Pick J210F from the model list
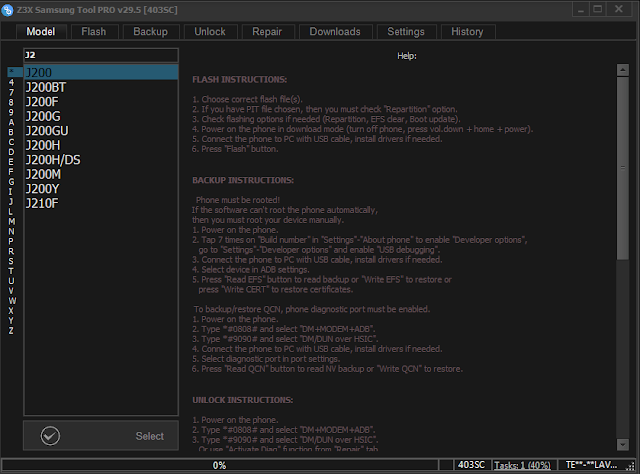The height and width of the screenshot is (474, 640). [101, 203]
